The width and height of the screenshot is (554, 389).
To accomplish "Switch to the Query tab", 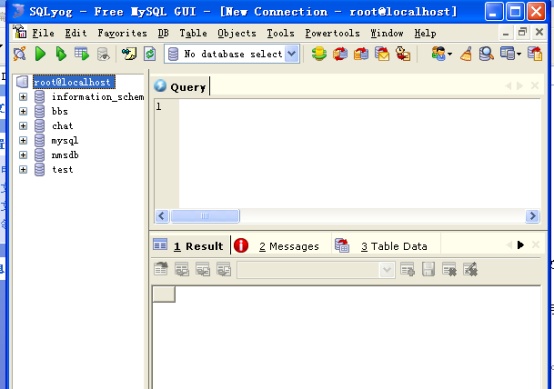I will pos(181,87).
